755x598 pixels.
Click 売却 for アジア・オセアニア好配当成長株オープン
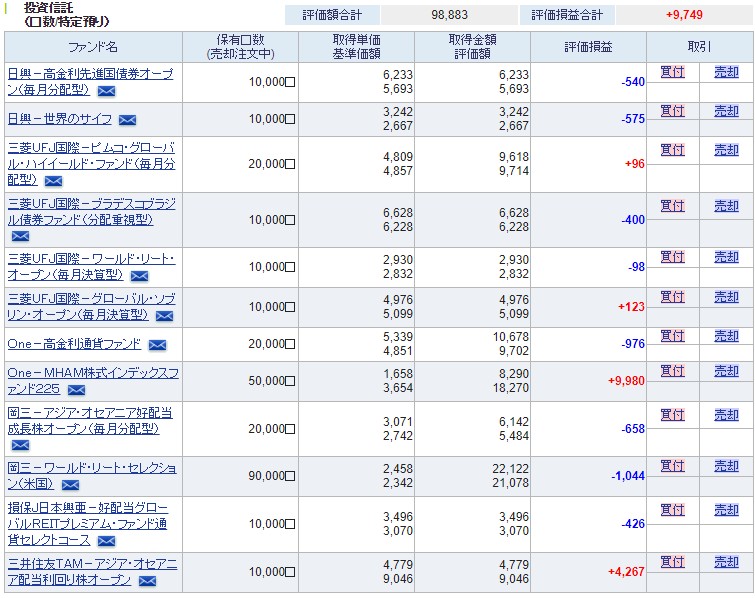tap(726, 415)
